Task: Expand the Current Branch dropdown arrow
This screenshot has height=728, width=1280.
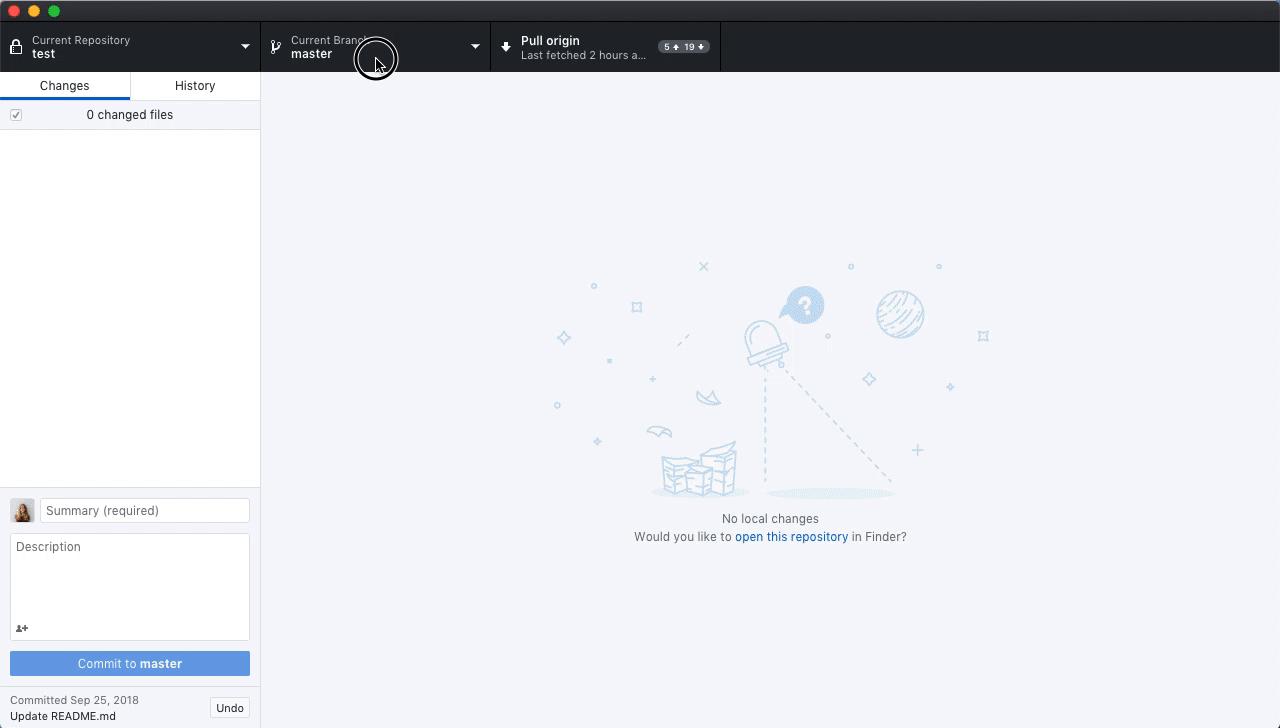Action: 475,47
